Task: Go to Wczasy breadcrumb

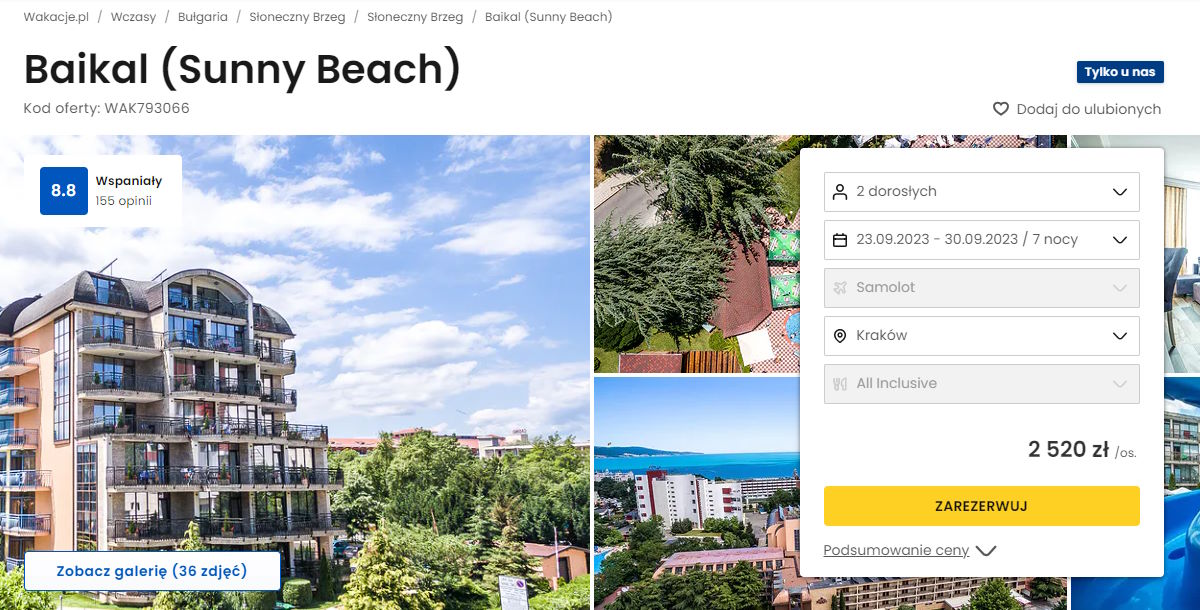Action: pos(133,17)
